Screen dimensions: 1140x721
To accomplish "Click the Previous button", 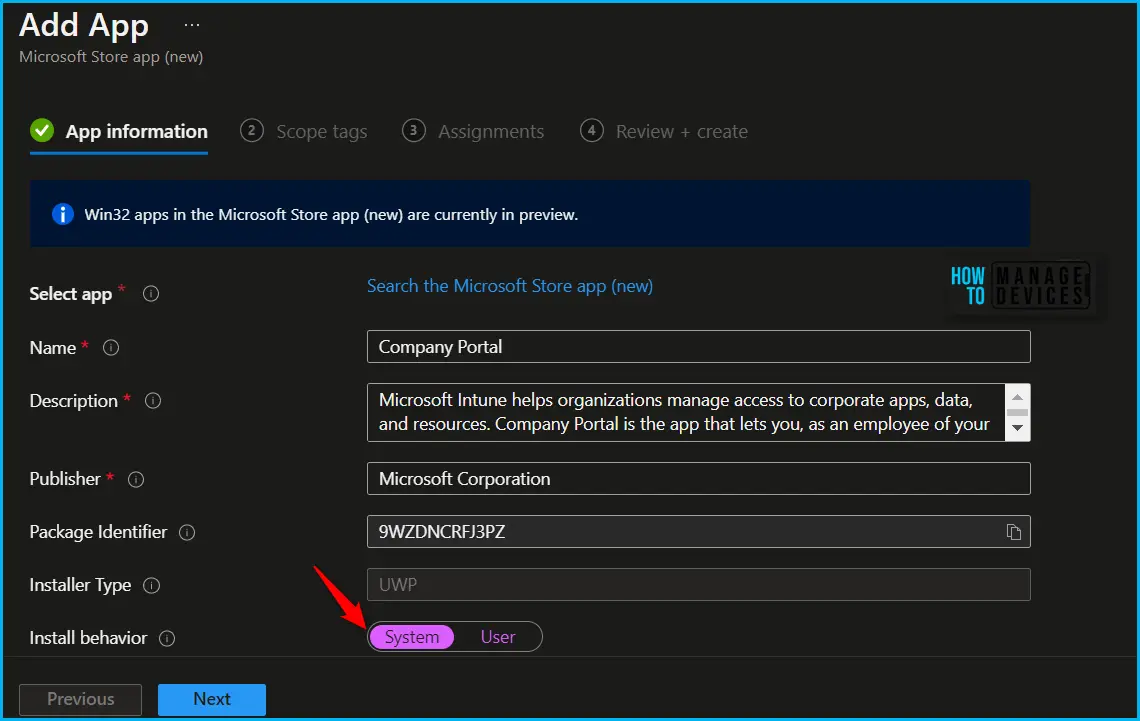I will (x=80, y=699).
